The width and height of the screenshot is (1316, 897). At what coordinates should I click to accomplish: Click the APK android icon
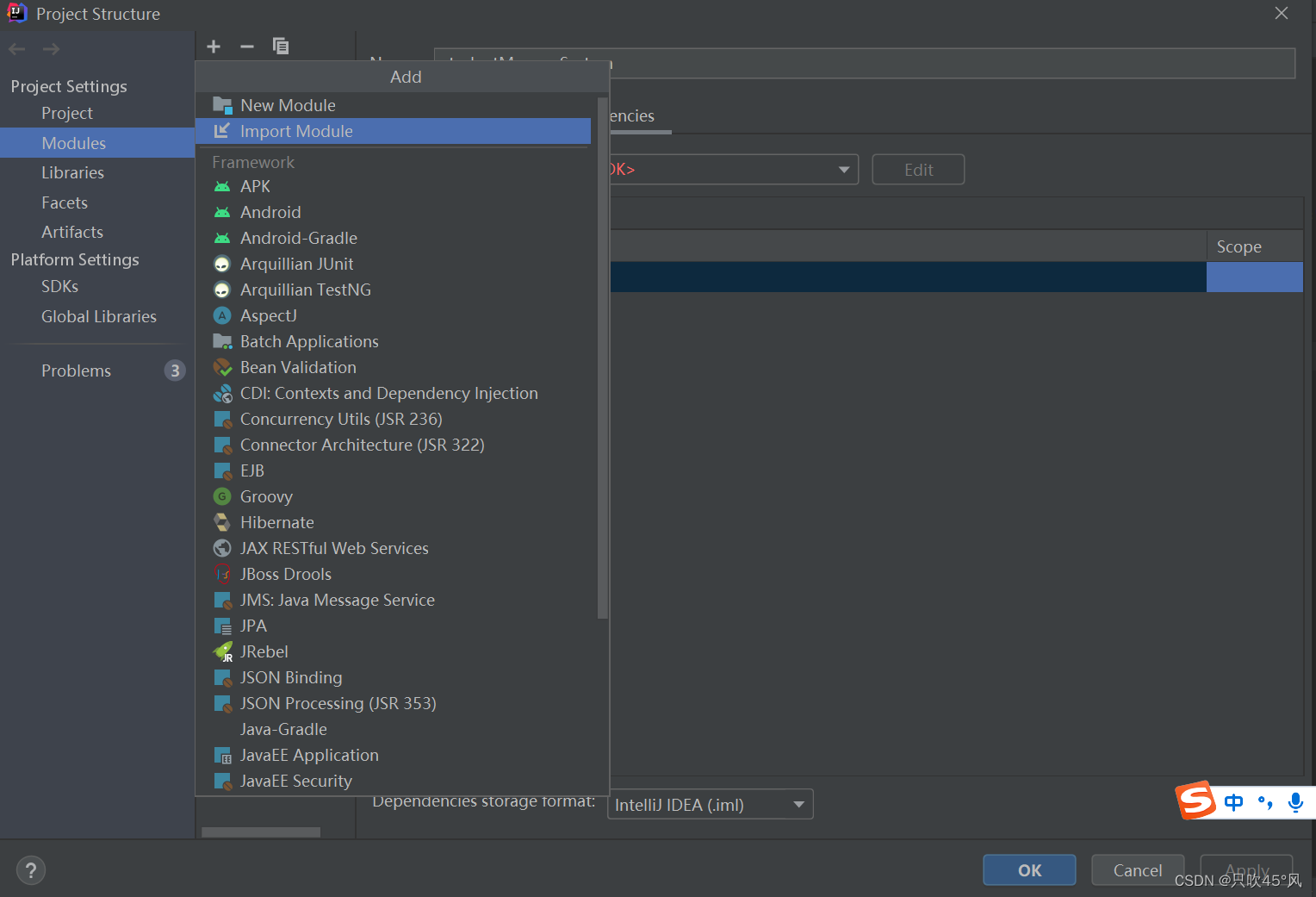click(222, 186)
